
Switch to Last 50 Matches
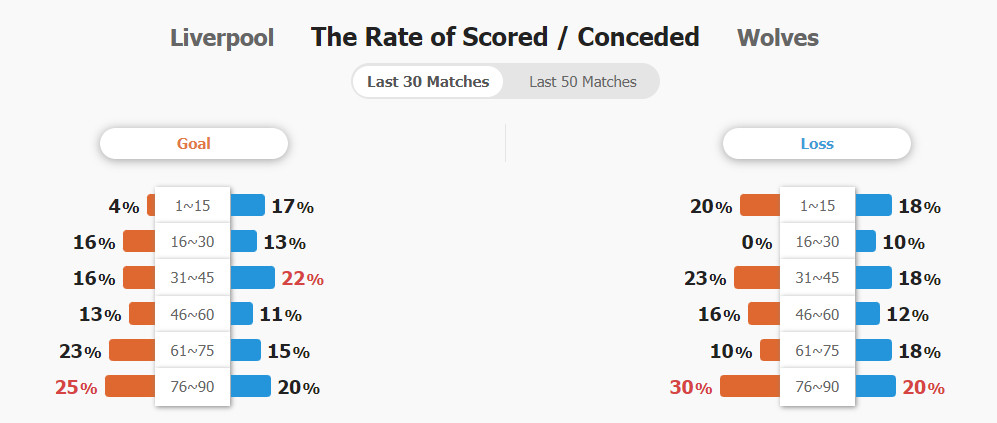click(582, 81)
